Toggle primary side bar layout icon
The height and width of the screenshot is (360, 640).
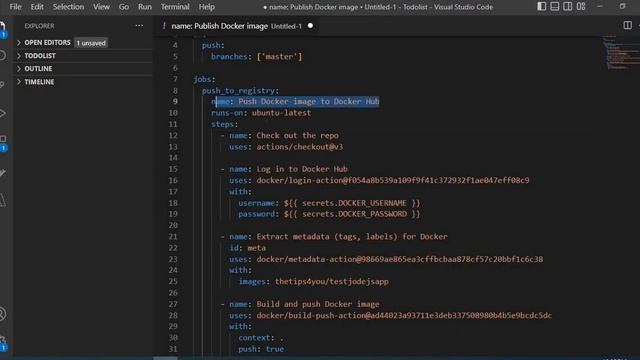point(542,7)
